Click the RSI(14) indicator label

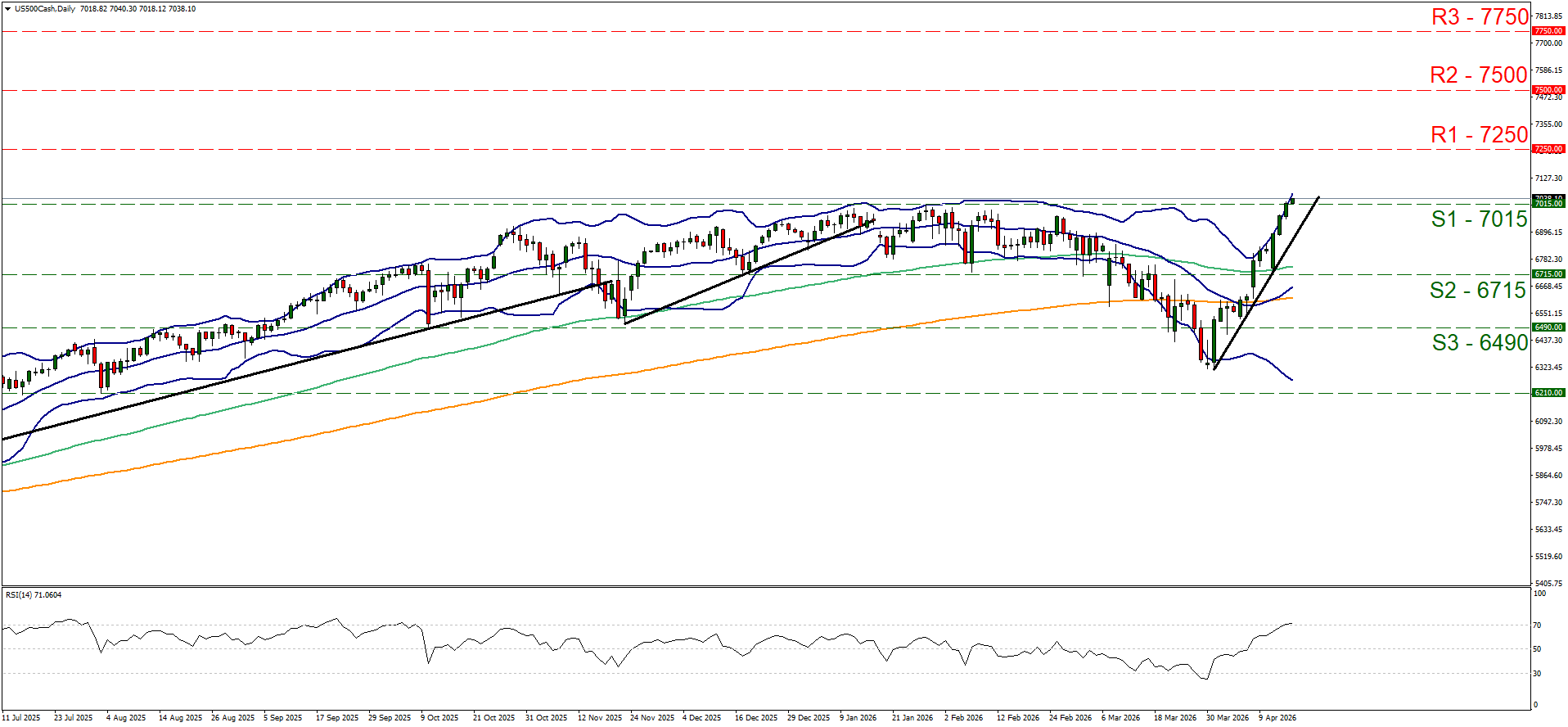point(34,595)
